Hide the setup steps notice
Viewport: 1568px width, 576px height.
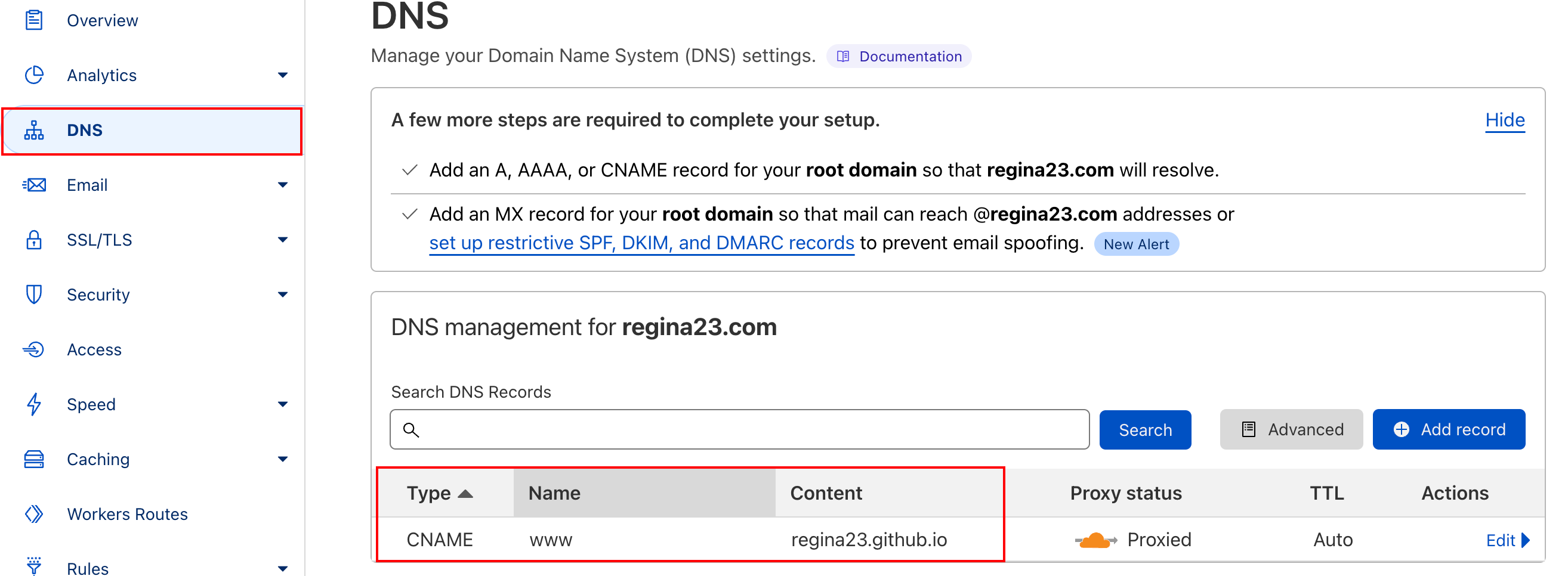coord(1505,120)
